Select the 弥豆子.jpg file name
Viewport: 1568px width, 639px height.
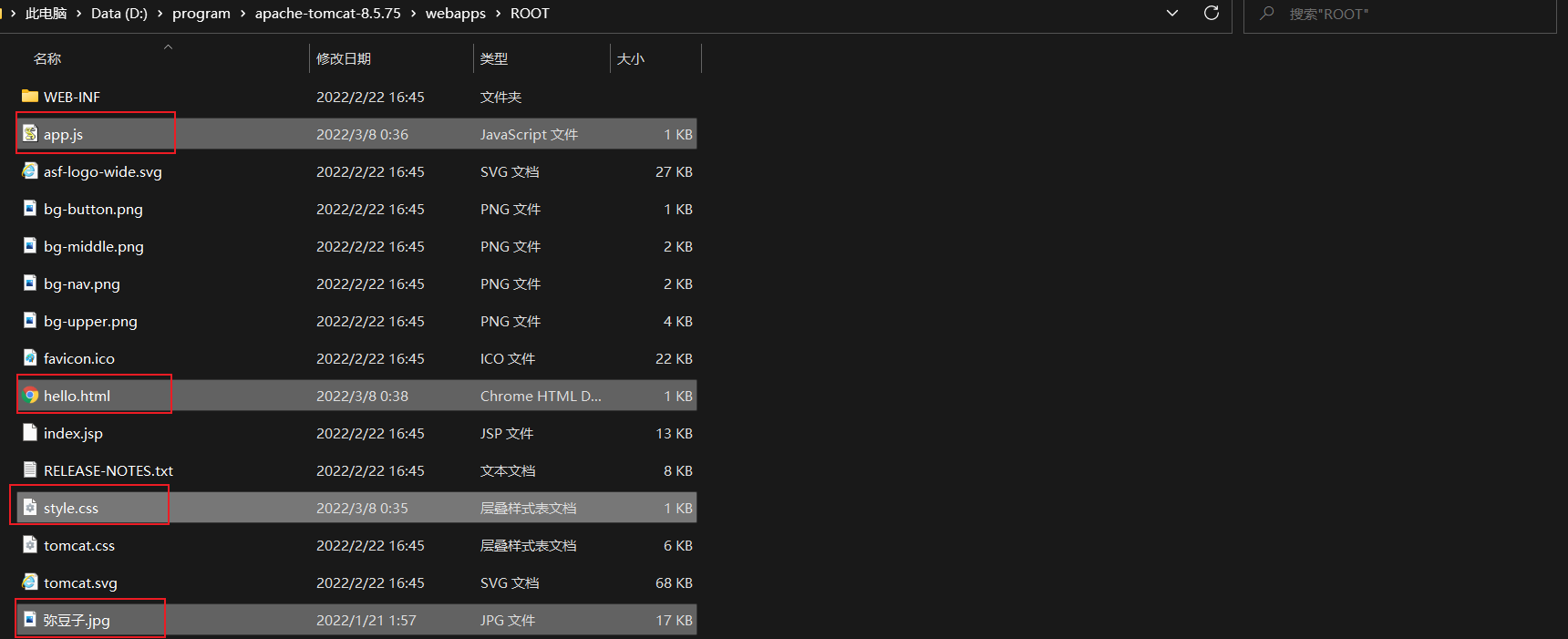tap(77, 620)
